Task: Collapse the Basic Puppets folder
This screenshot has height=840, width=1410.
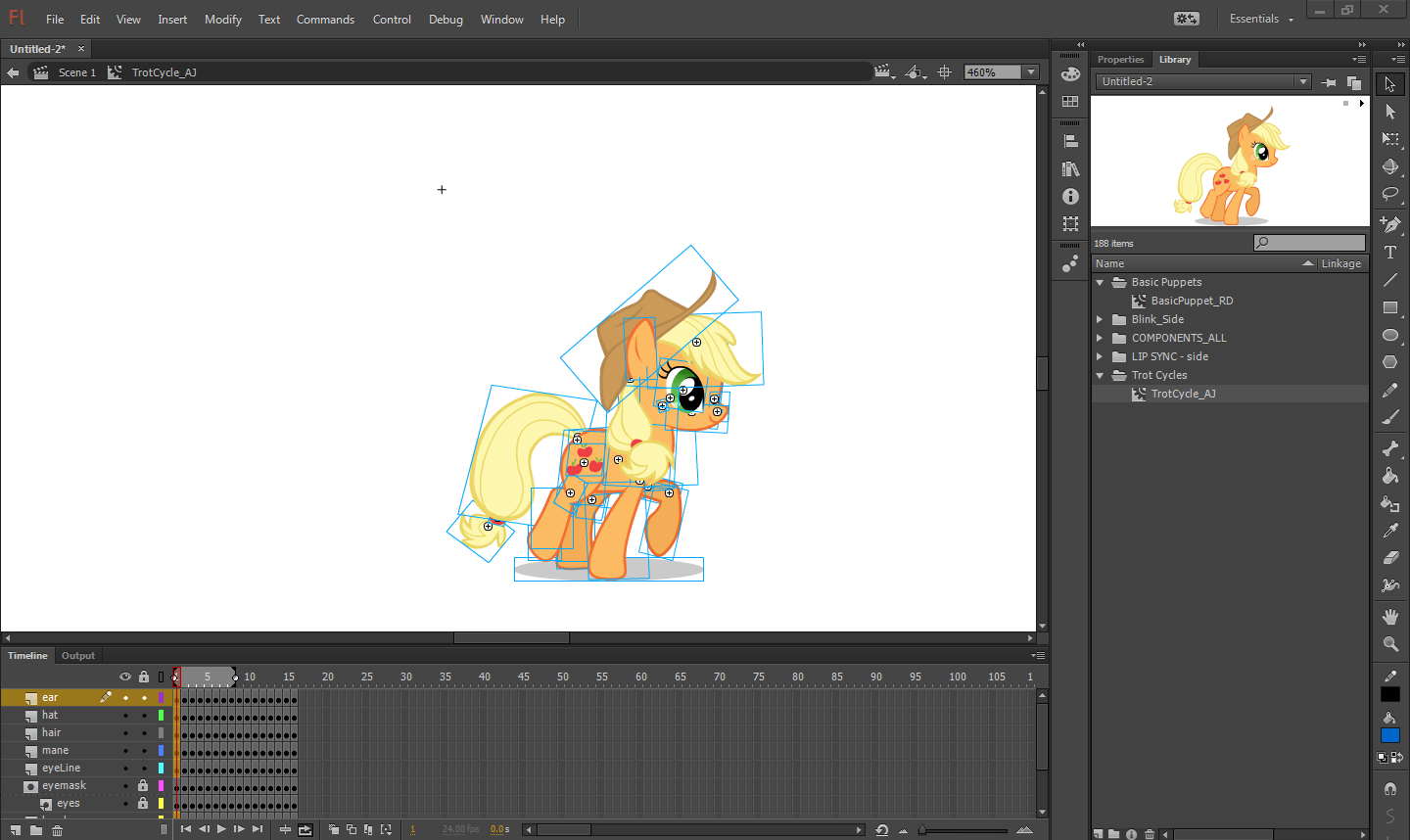Action: click(1100, 282)
